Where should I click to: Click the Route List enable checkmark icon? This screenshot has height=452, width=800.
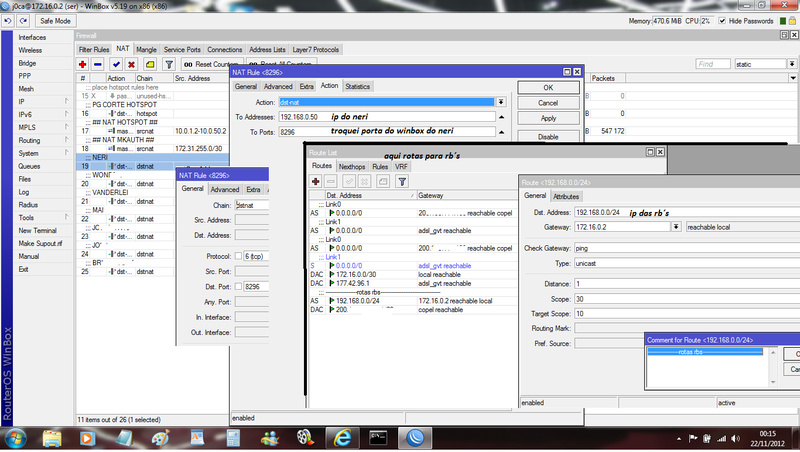tap(349, 181)
